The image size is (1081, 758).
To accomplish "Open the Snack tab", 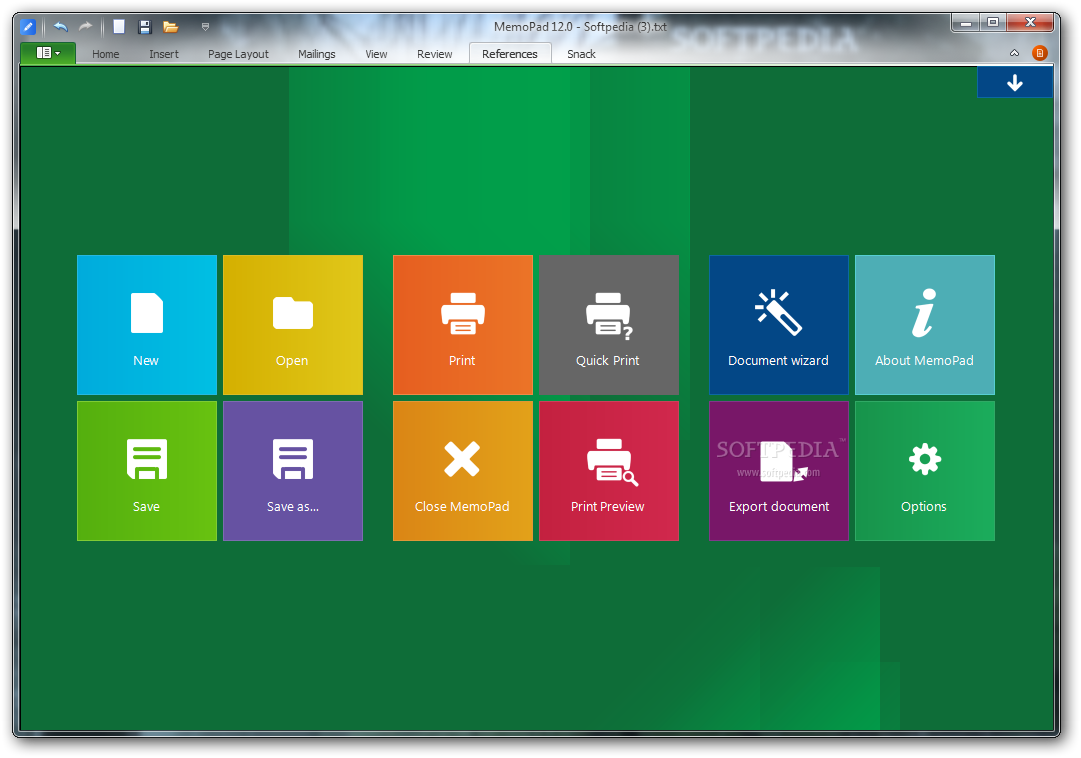I will point(581,54).
